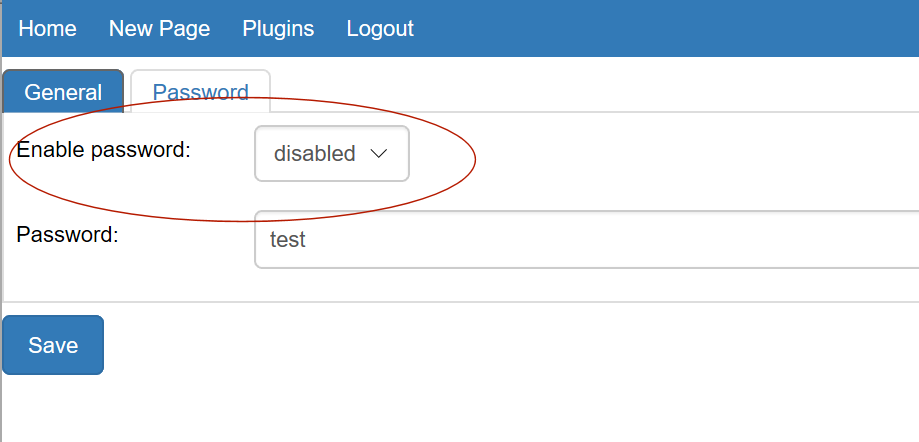Switch to the General tab
The height and width of the screenshot is (442, 919).
[x=63, y=92]
